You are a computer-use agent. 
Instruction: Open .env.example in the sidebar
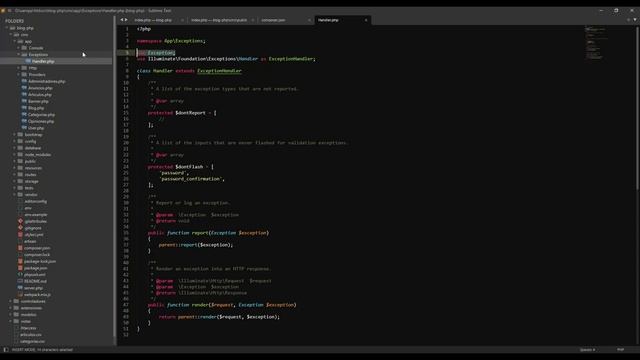point(36,215)
